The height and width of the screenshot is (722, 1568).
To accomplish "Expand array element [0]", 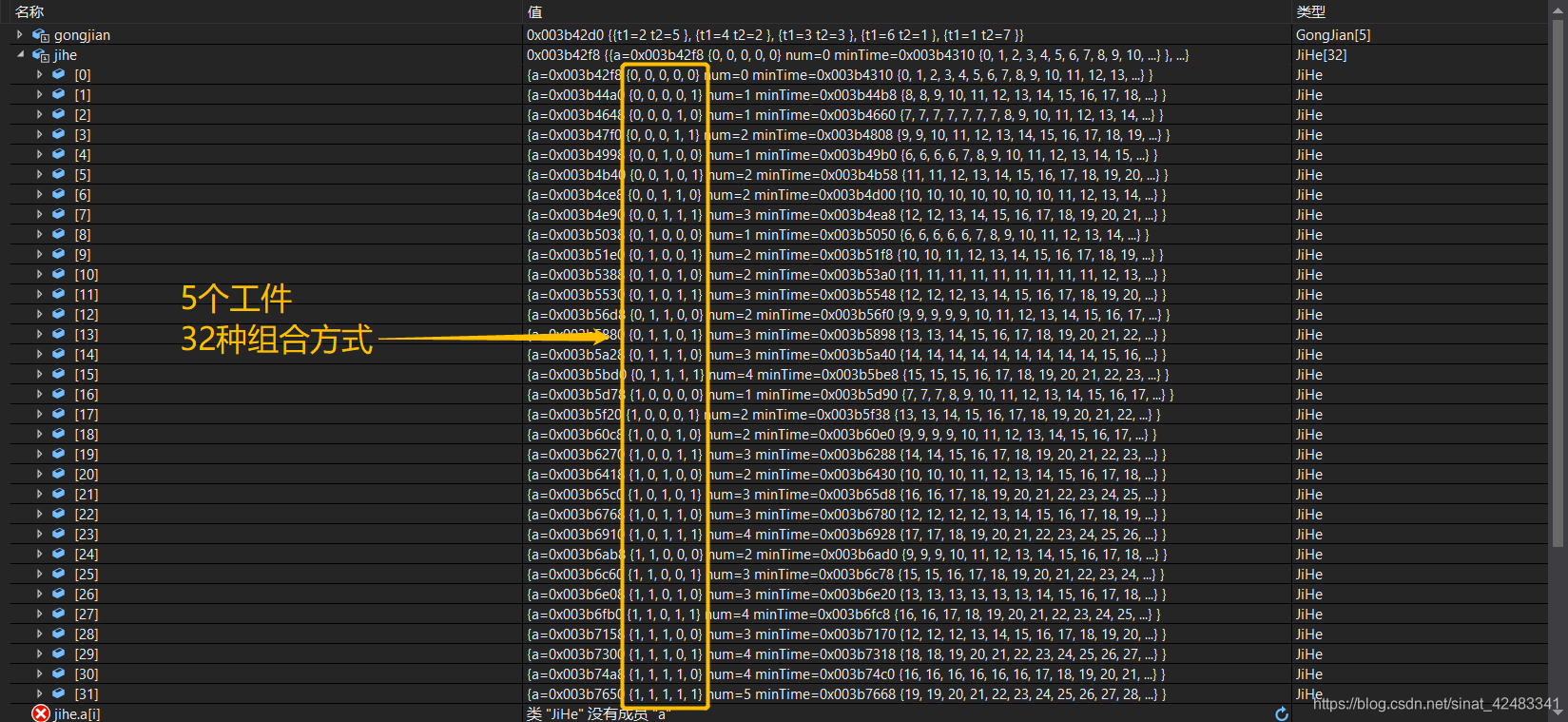I will (39, 74).
